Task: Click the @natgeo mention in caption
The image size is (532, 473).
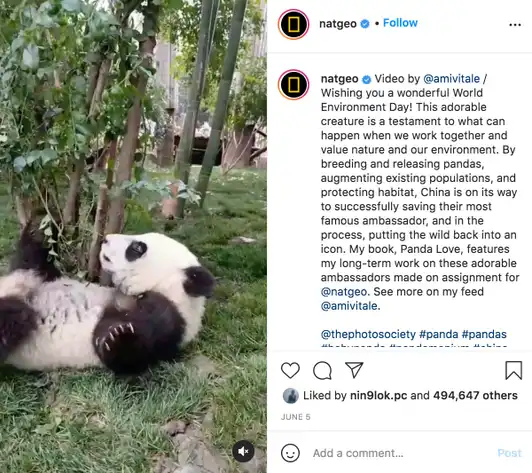Action: (344, 292)
